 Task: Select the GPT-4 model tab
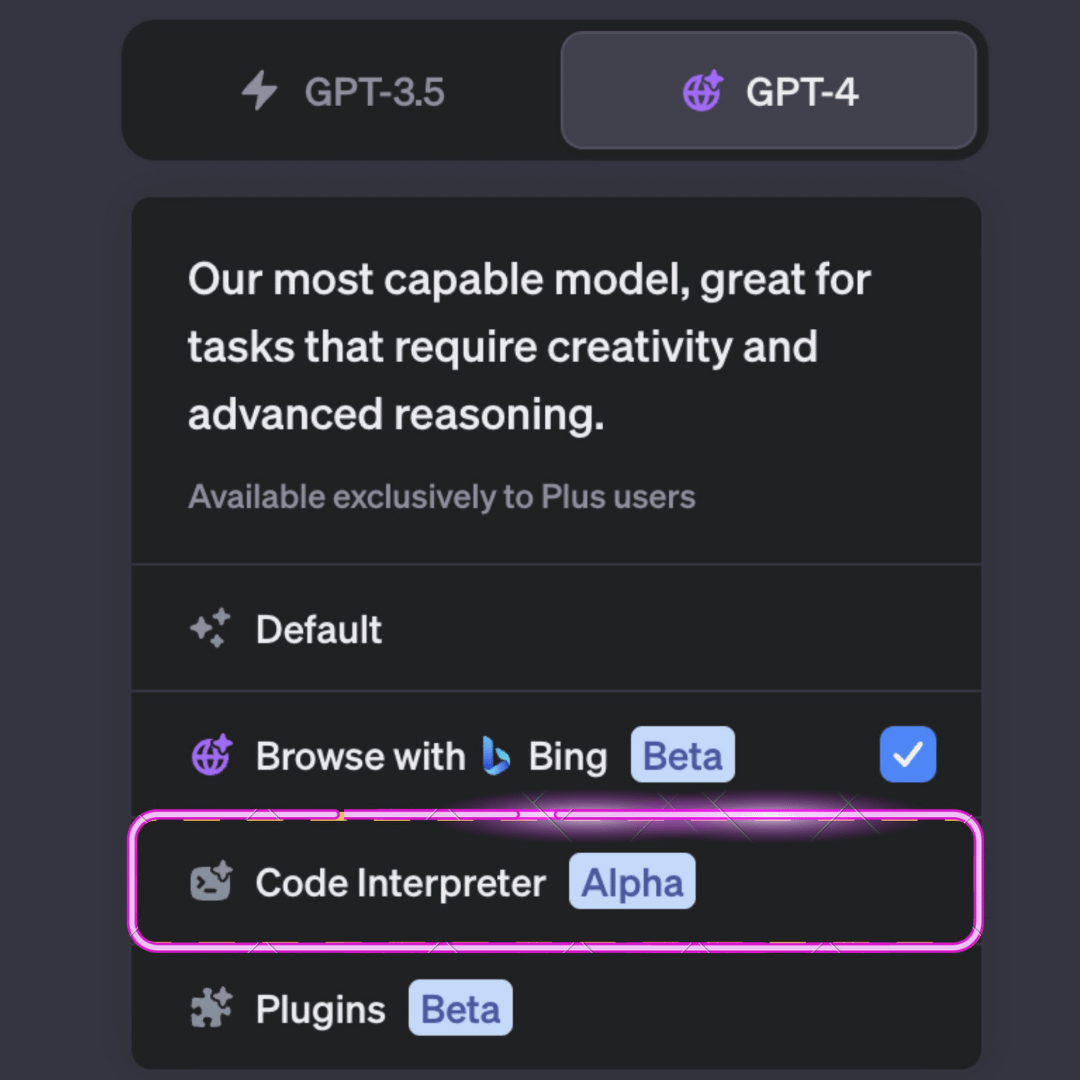768,92
